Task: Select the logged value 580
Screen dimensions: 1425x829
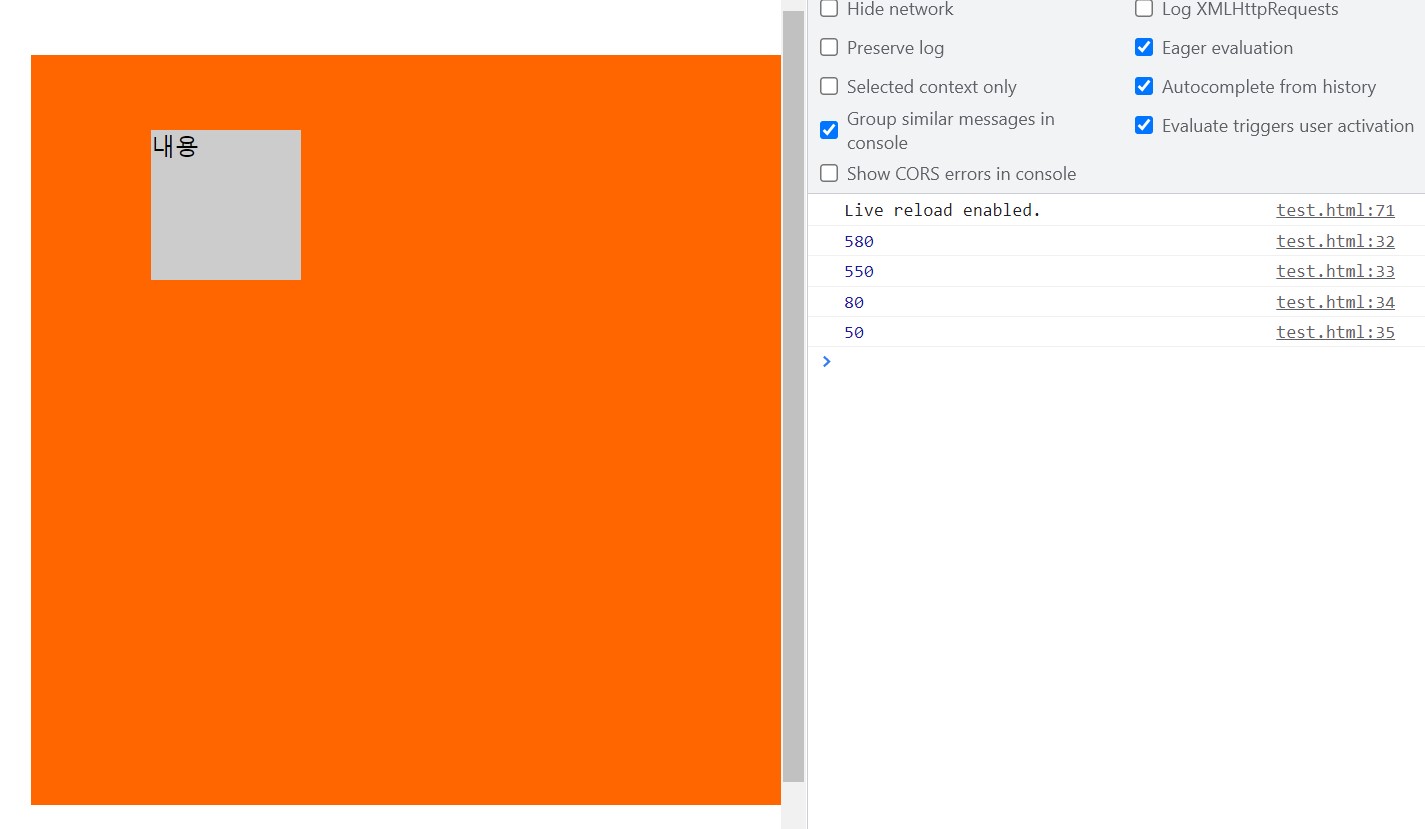Action: point(859,241)
